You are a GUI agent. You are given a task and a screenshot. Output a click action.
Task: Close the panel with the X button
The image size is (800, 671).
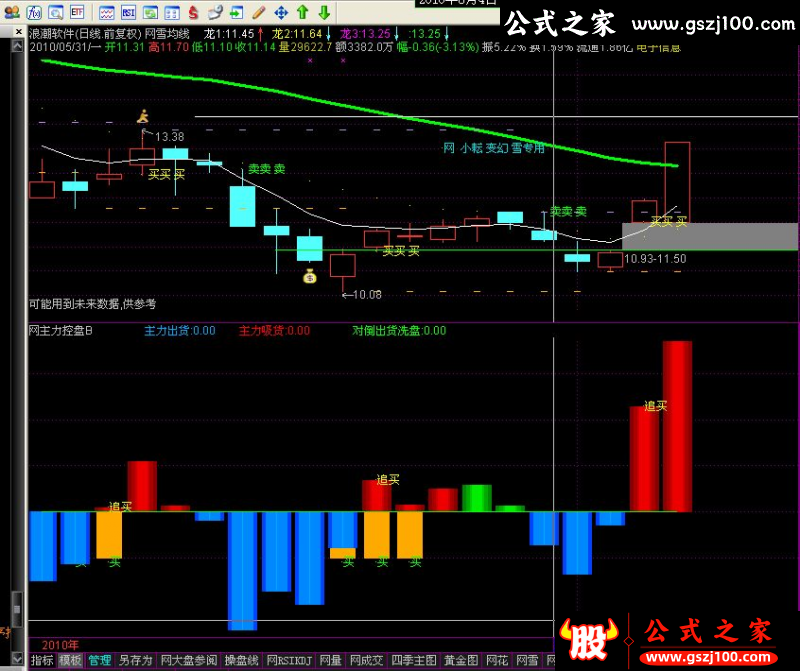click(18, 32)
